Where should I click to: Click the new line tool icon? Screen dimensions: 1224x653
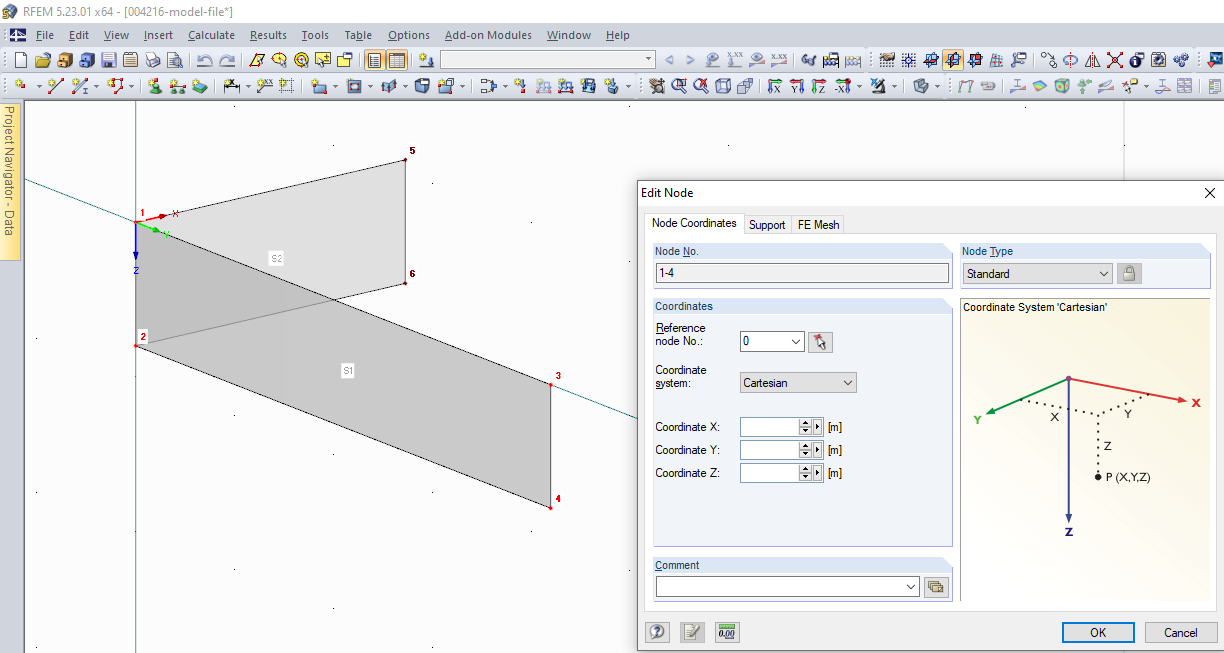tap(55, 86)
